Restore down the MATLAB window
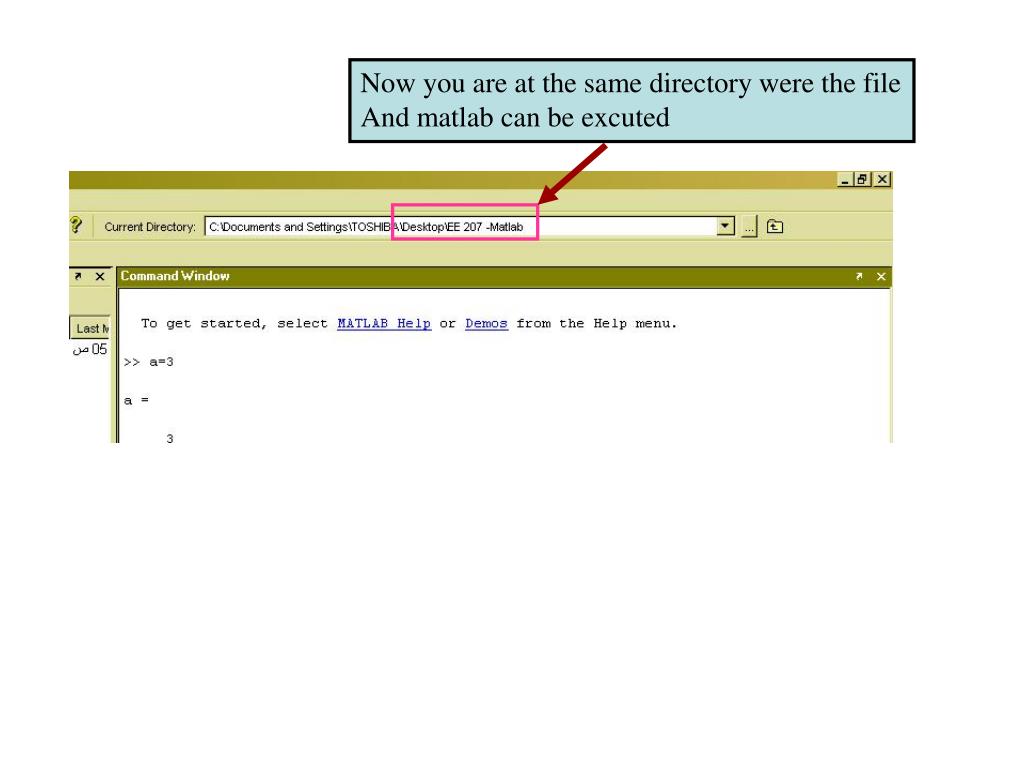 tap(863, 179)
